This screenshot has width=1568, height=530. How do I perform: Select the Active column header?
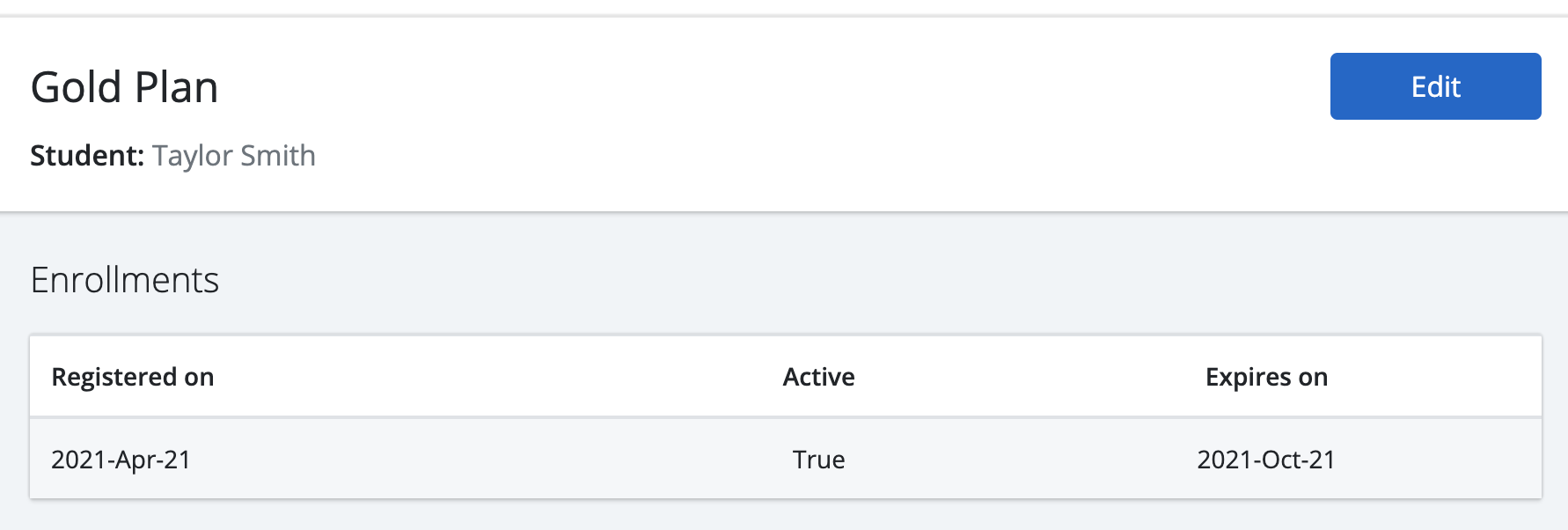point(818,377)
